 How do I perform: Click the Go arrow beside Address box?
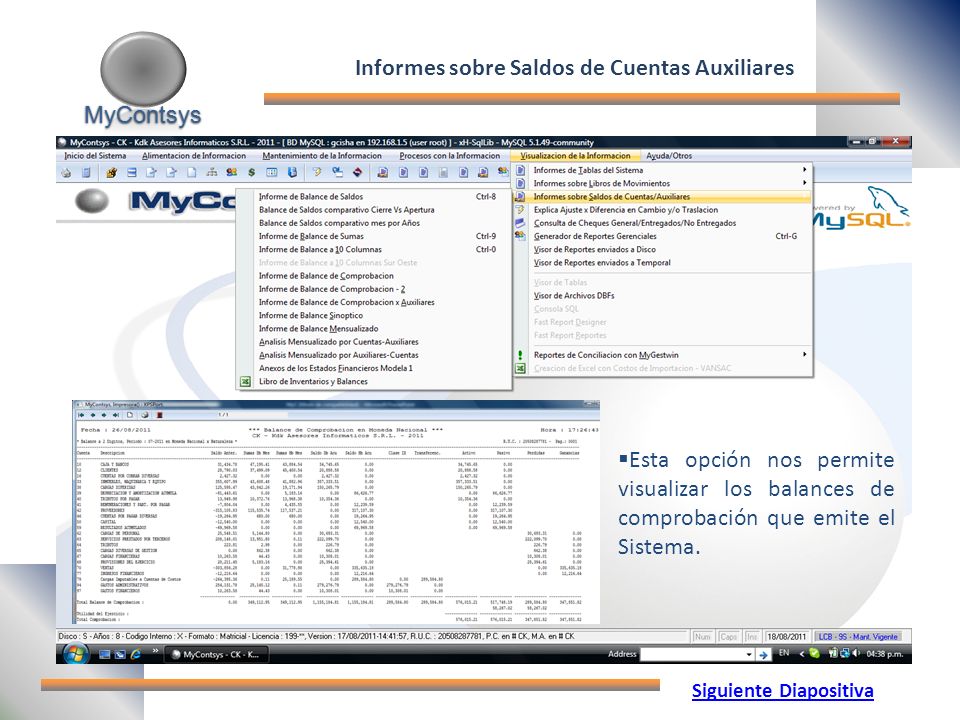763,654
